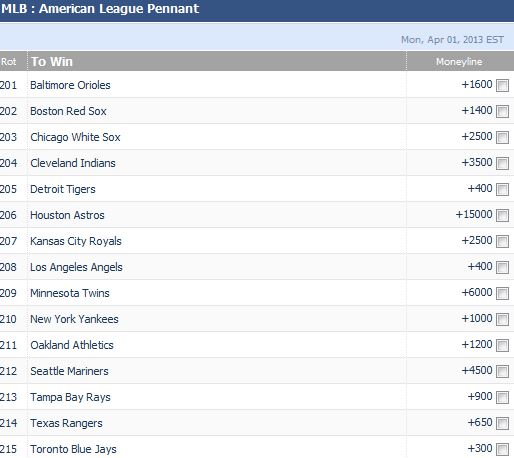The image size is (514, 458).
Task: Click the To Win column header
Action: [x=52, y=62]
